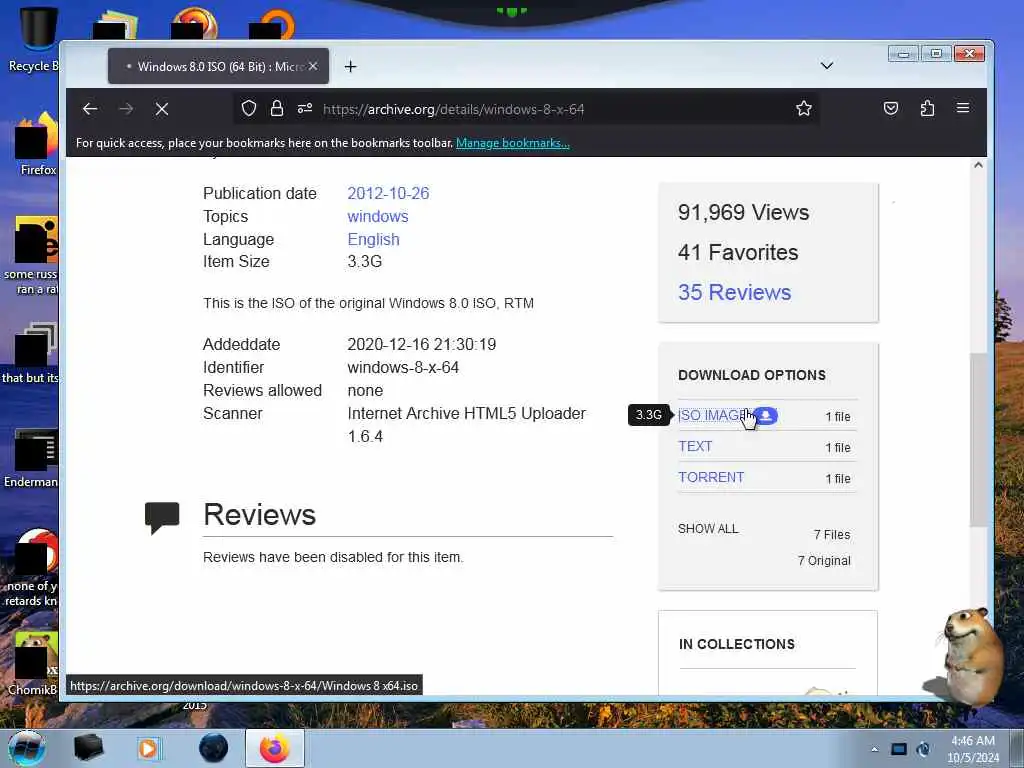
Task: Click the ISO description sentence
Action: click(x=368, y=303)
